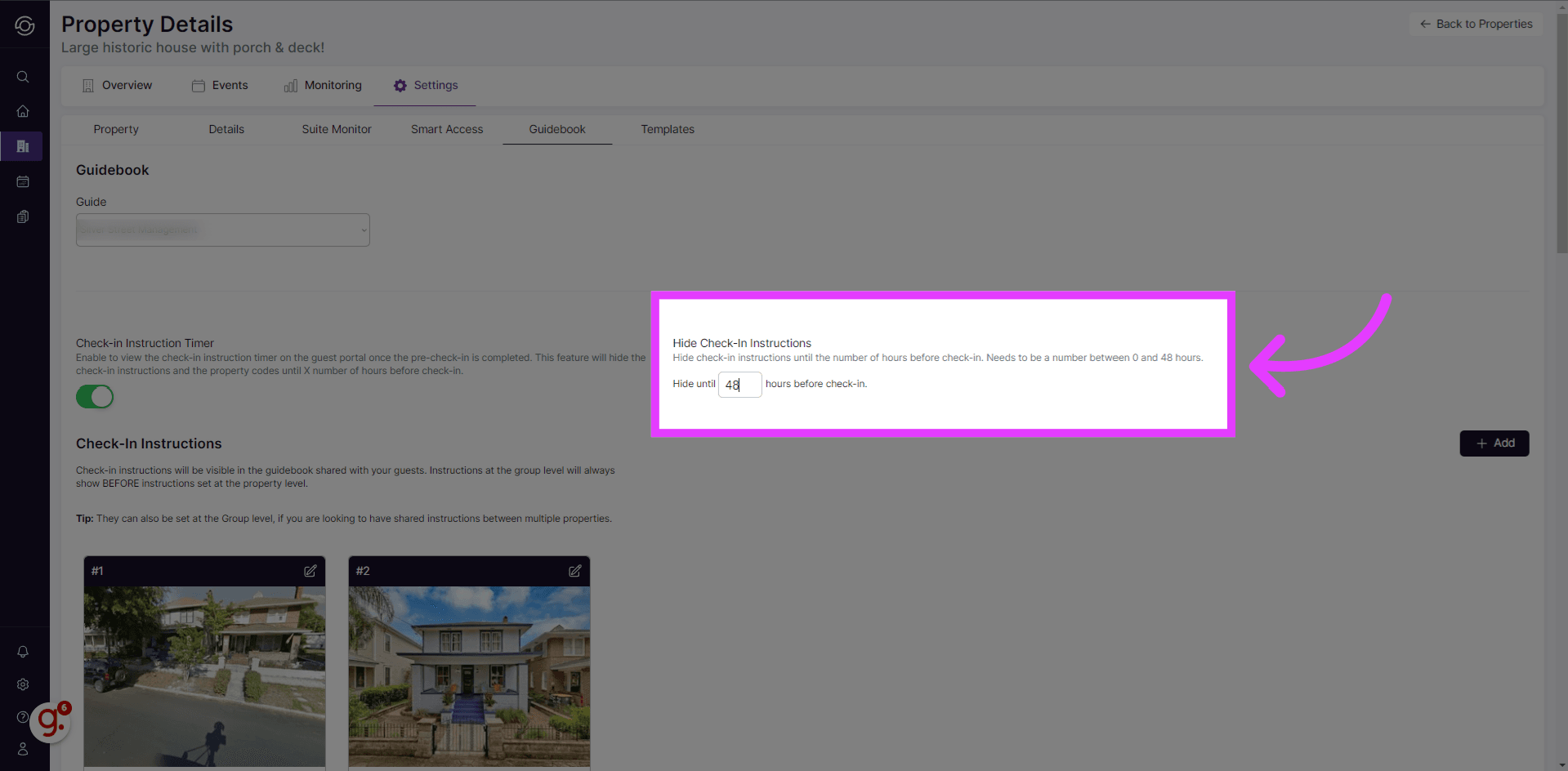
Task: Open the user profile icon in the sidebar
Action: pos(23,749)
